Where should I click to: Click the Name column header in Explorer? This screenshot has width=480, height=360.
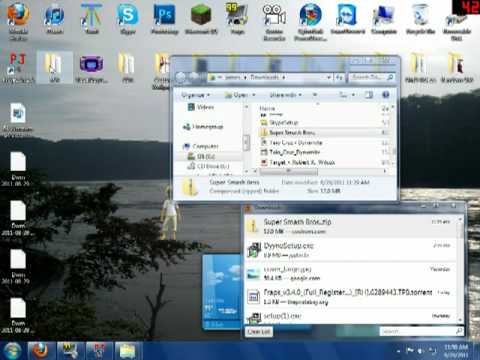pos(267,108)
